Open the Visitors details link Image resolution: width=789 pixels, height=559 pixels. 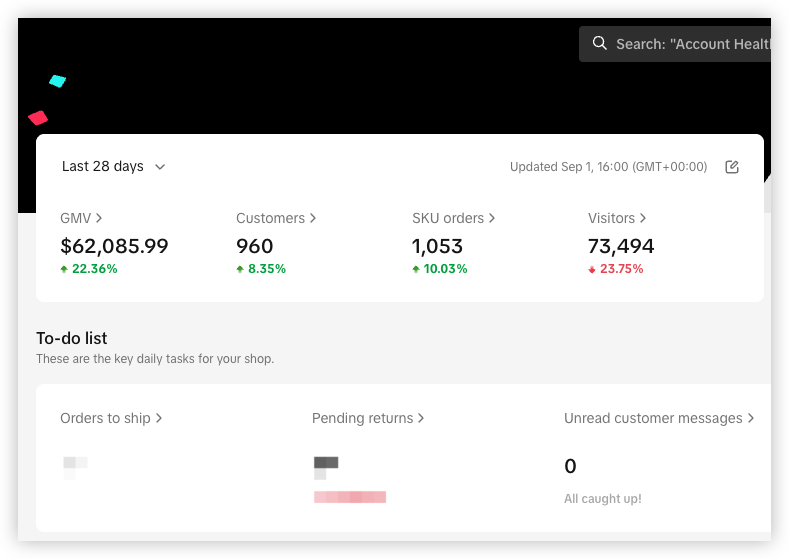617,218
